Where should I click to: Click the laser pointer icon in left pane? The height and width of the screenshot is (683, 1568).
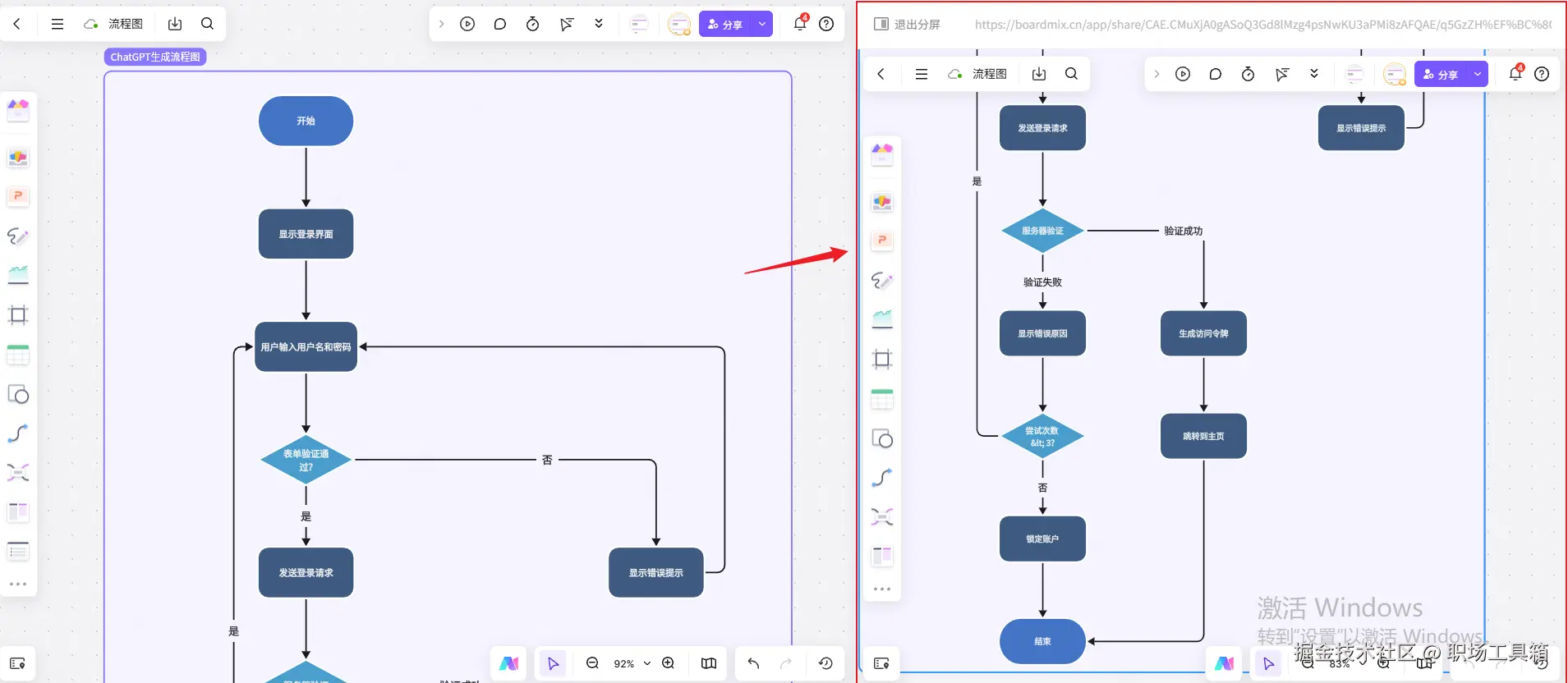tap(567, 24)
